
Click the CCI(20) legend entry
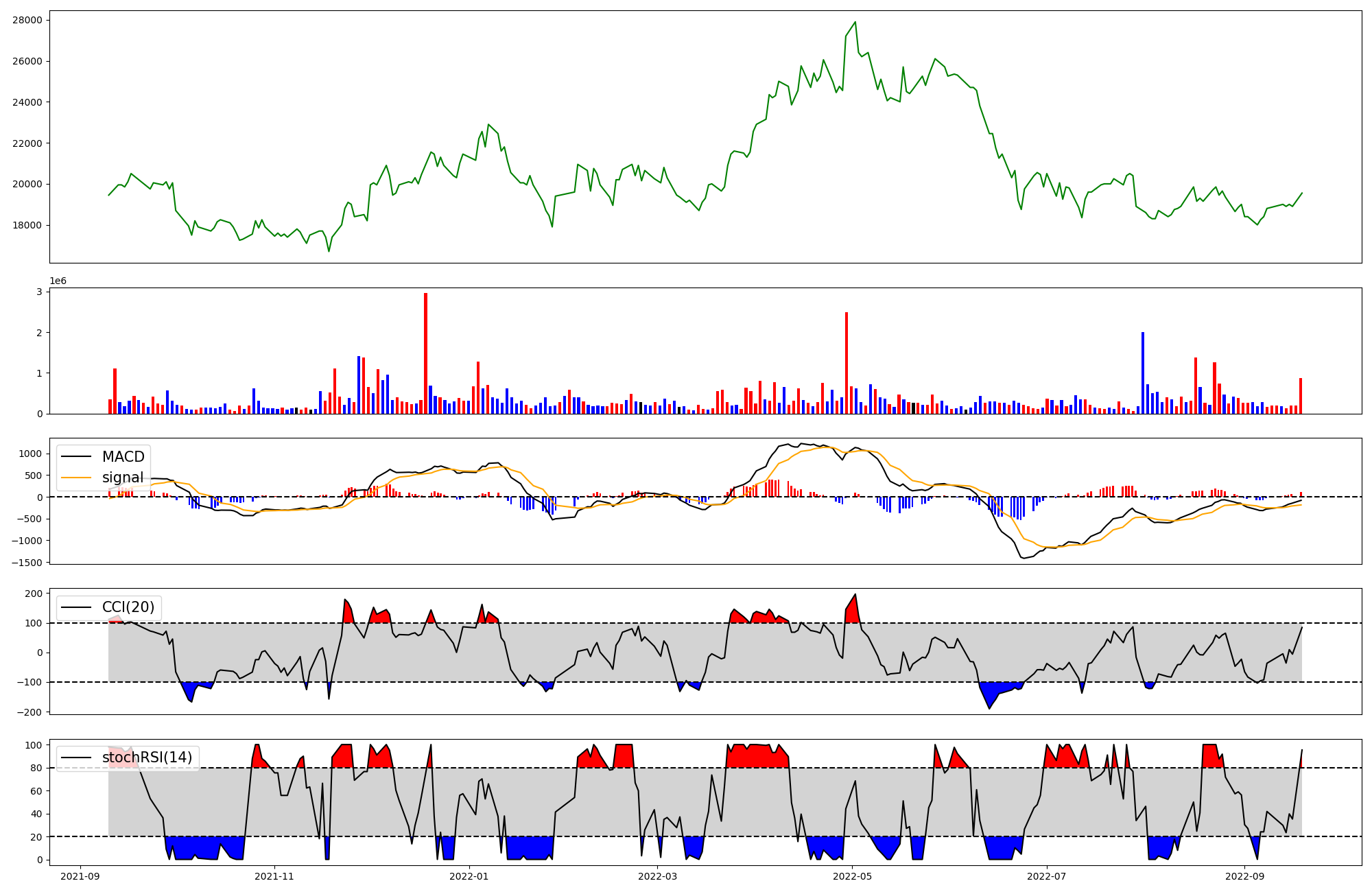(x=129, y=607)
